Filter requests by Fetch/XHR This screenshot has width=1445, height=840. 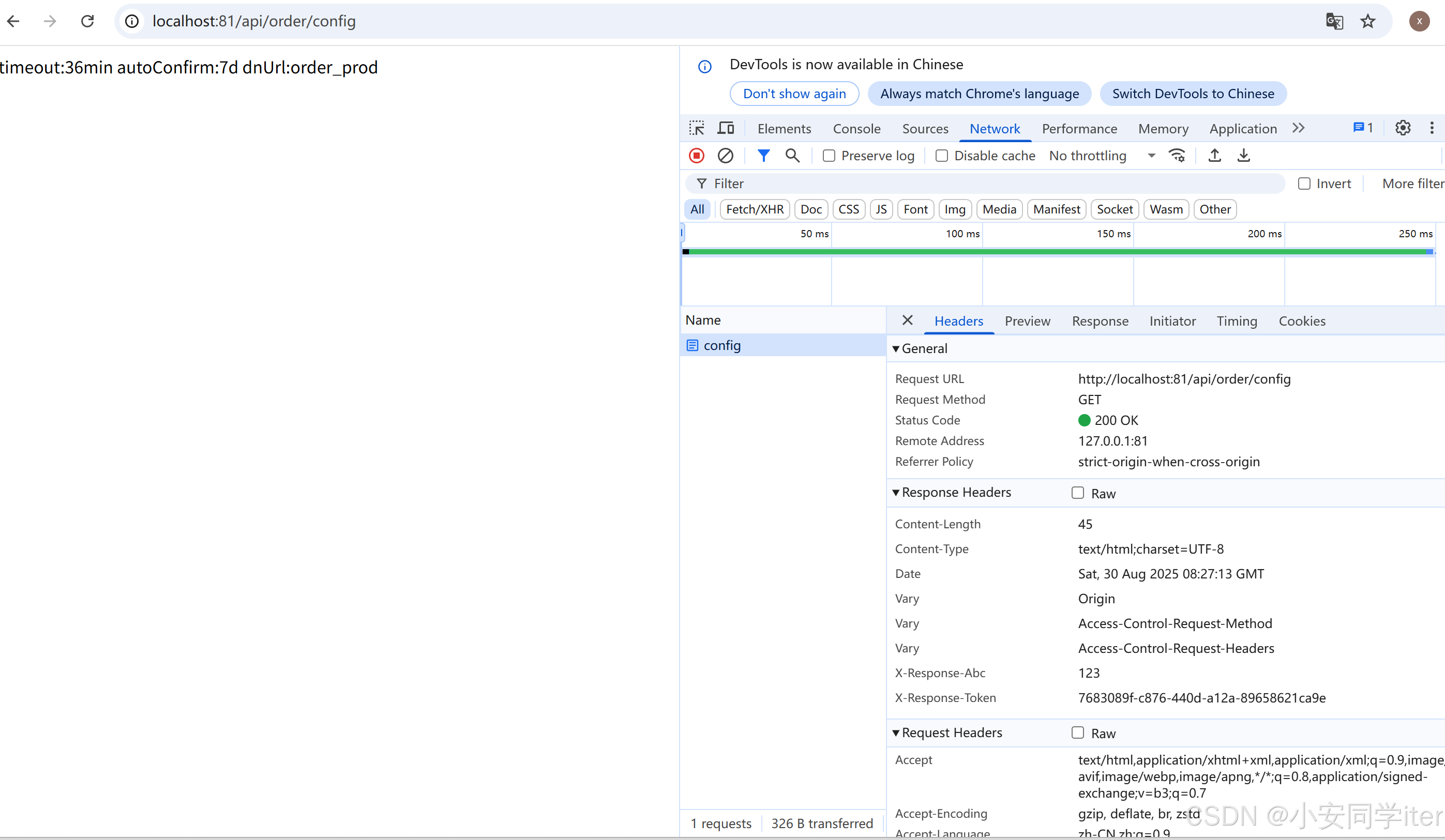coord(755,209)
